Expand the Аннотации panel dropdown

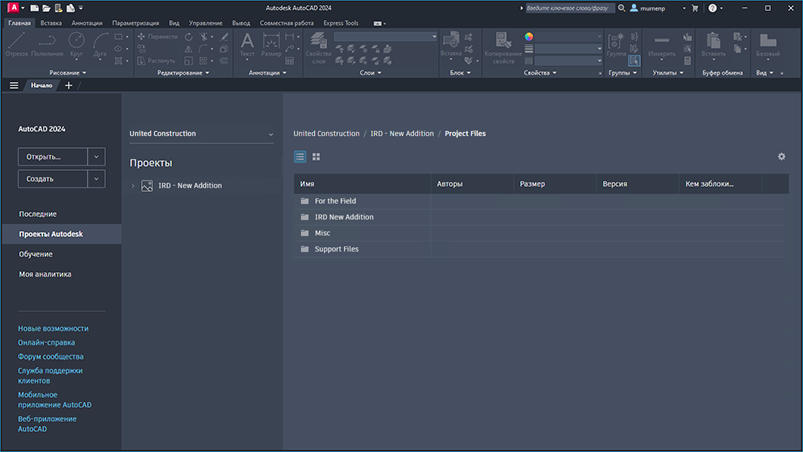[x=267, y=73]
